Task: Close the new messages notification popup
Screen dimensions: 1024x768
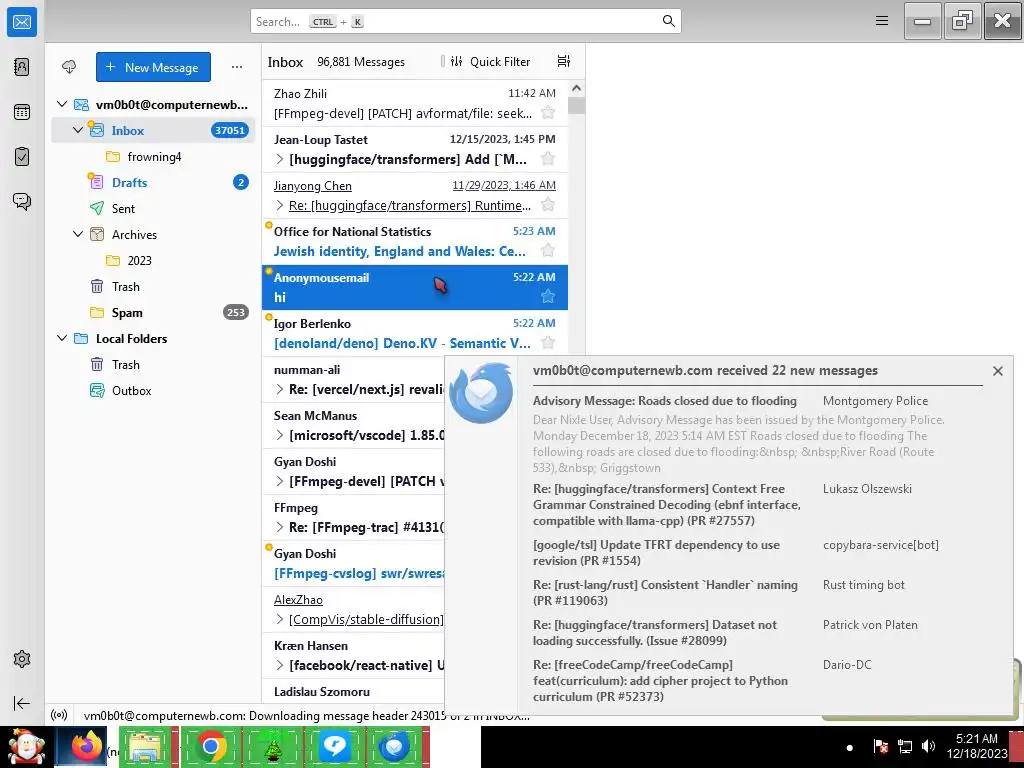Action: 997,371
